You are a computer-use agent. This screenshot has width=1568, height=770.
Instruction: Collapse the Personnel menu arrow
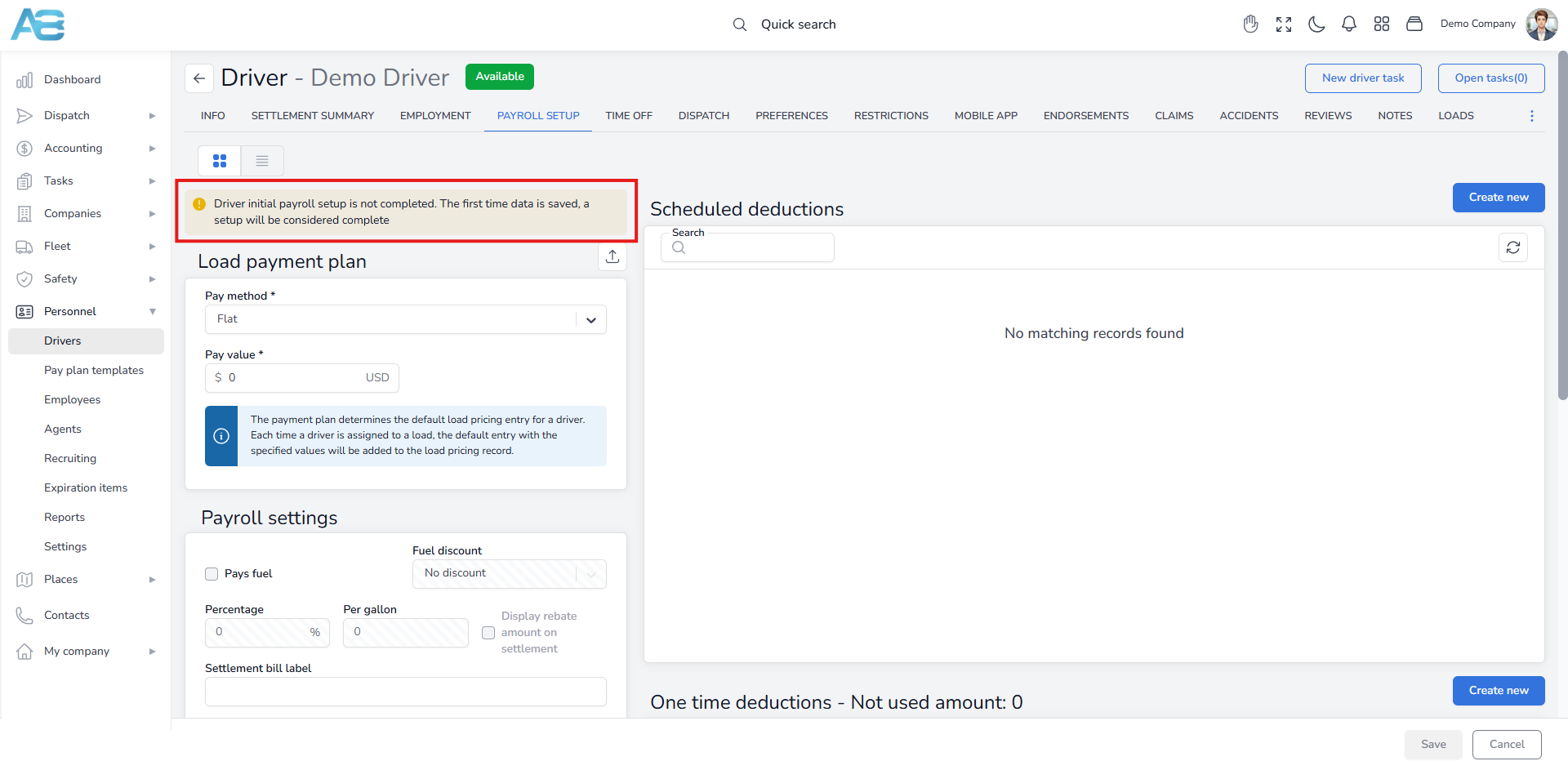point(152,312)
